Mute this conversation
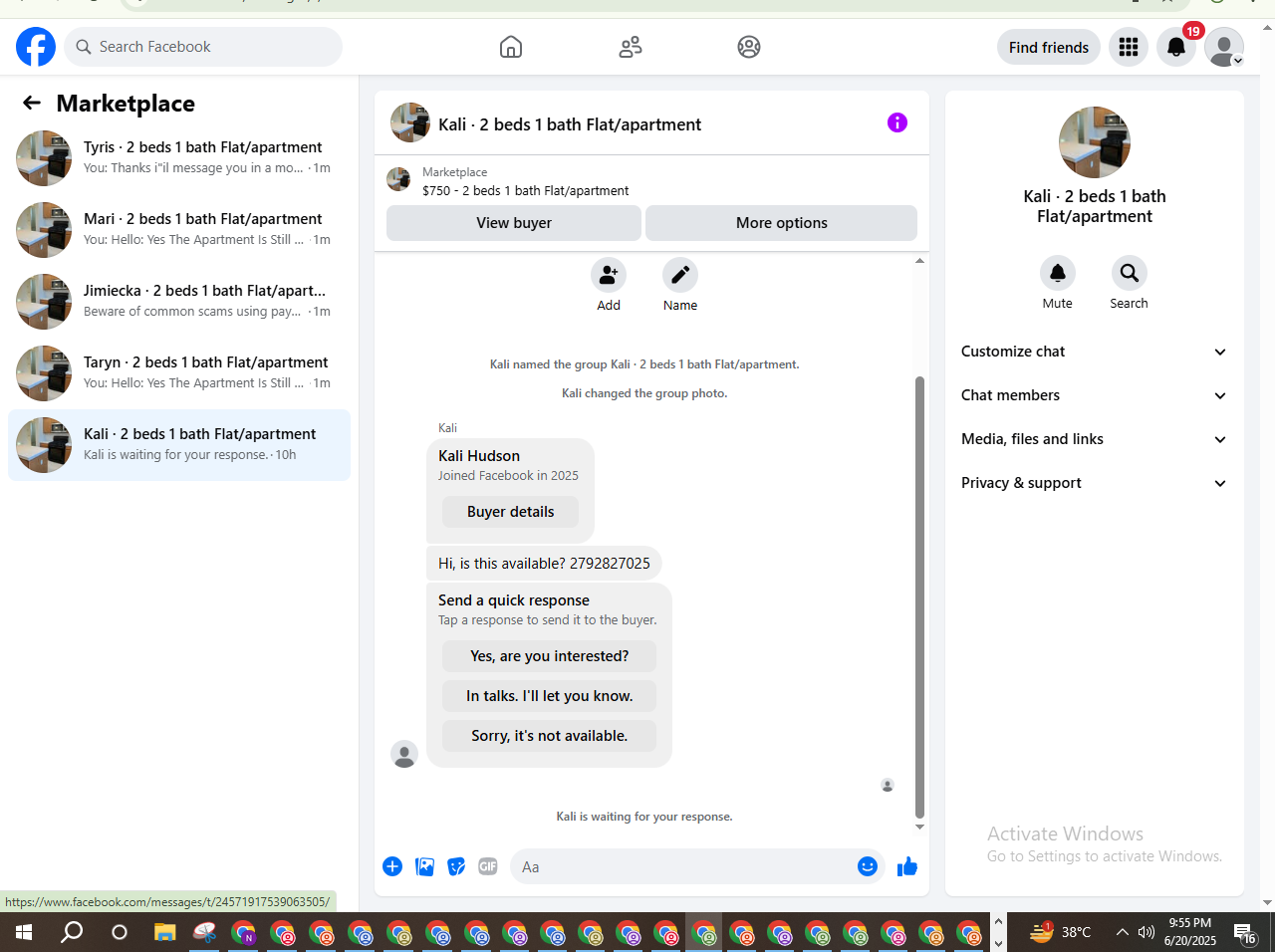The width and height of the screenshot is (1275, 952). click(1058, 273)
